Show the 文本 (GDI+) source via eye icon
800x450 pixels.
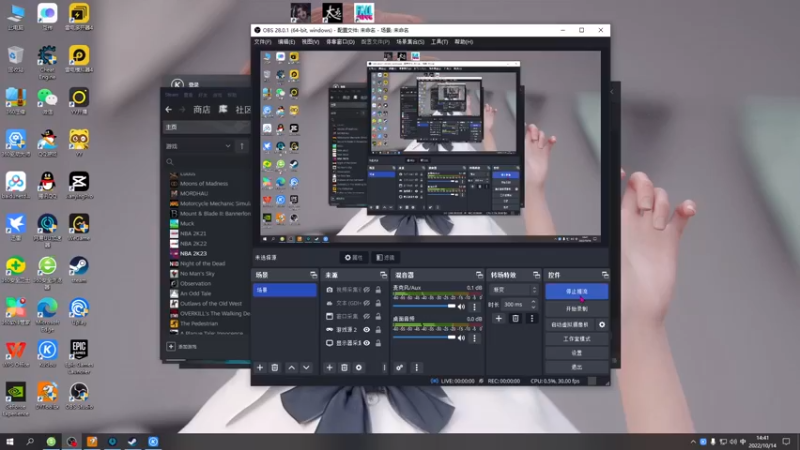pos(366,303)
